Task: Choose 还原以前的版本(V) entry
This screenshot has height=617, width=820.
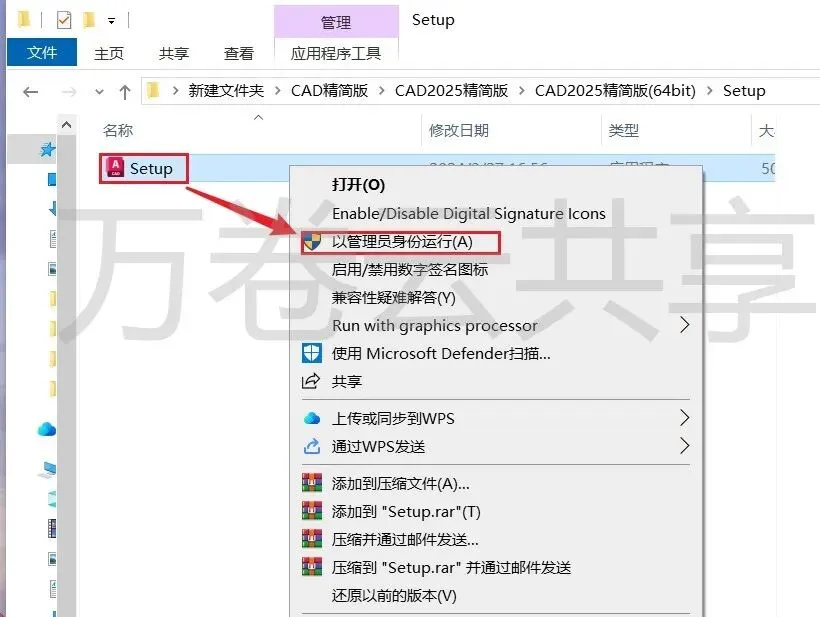Action: pos(394,596)
